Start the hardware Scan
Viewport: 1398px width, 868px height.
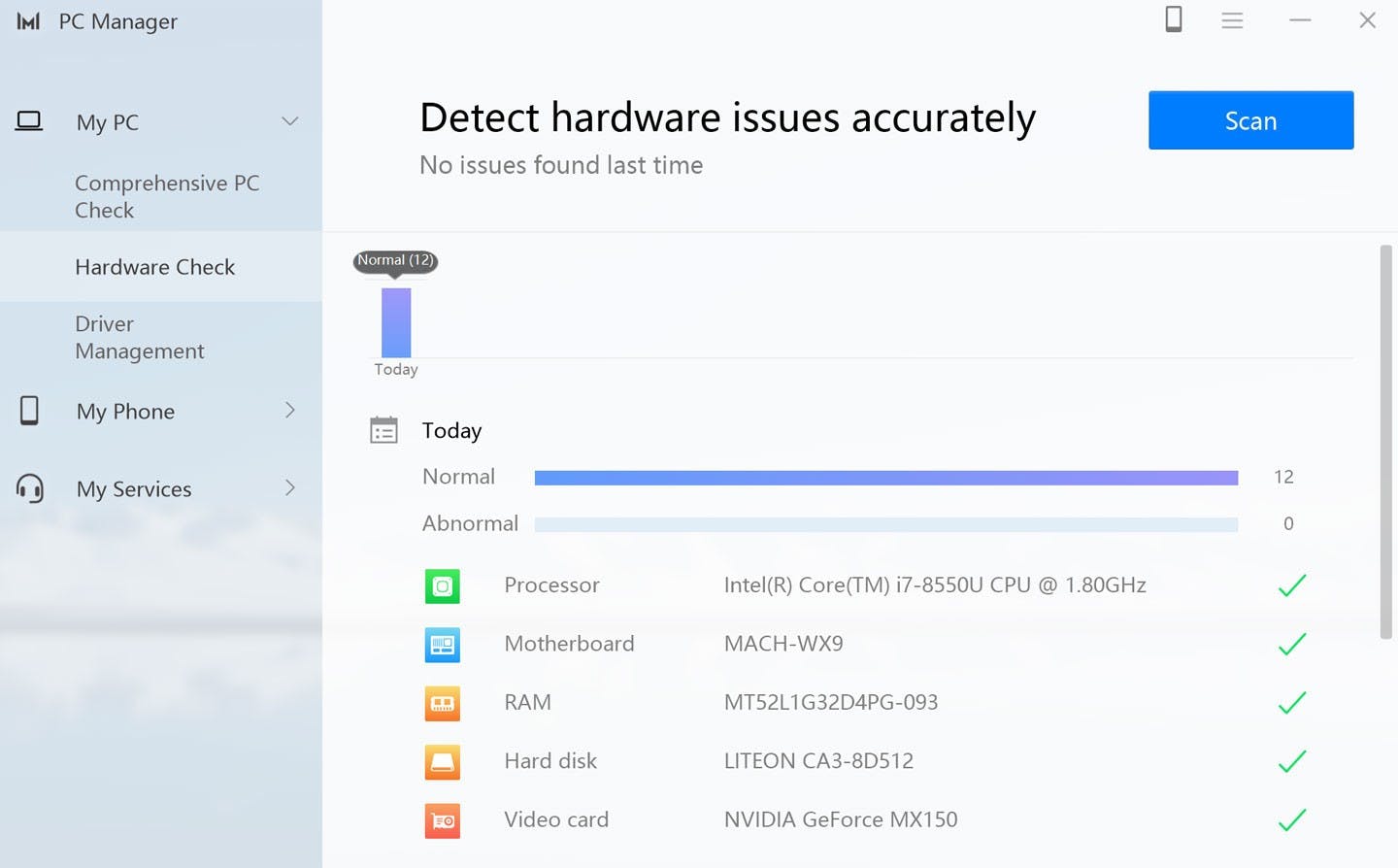[x=1250, y=120]
